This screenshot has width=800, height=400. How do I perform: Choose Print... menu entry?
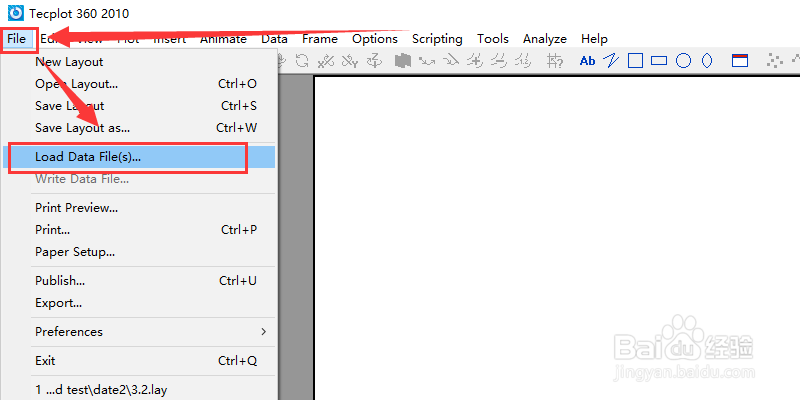[139, 230]
